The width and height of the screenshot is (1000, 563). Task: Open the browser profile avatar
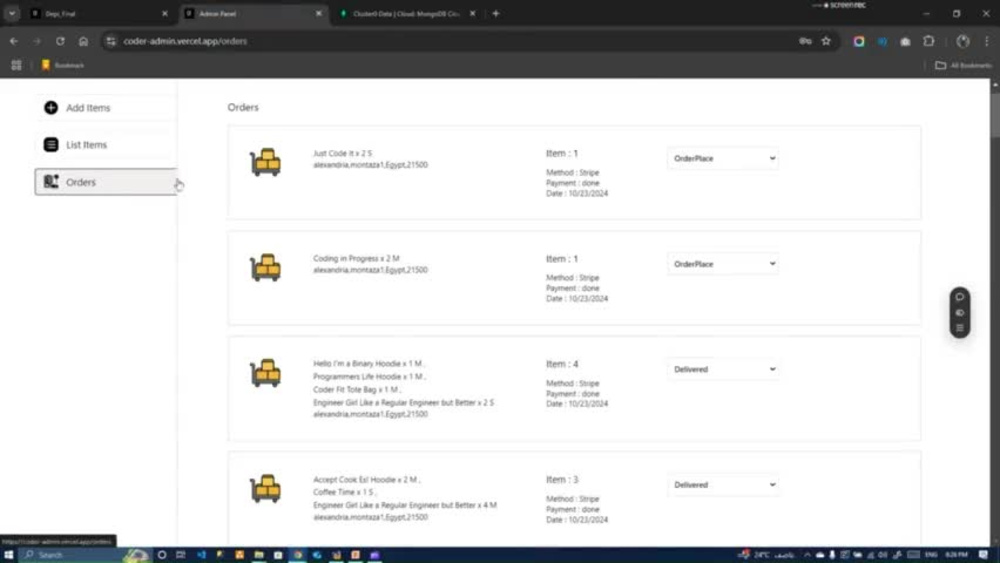click(963, 41)
